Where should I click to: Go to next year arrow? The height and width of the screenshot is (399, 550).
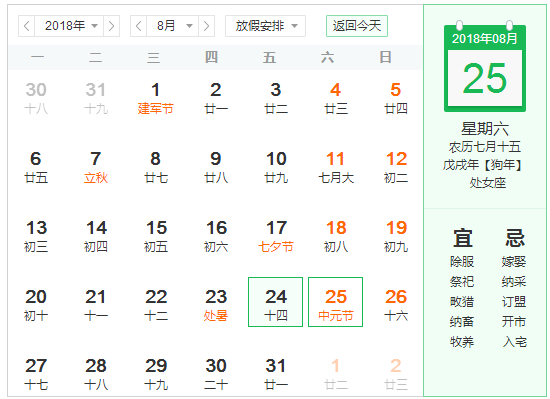point(112,26)
